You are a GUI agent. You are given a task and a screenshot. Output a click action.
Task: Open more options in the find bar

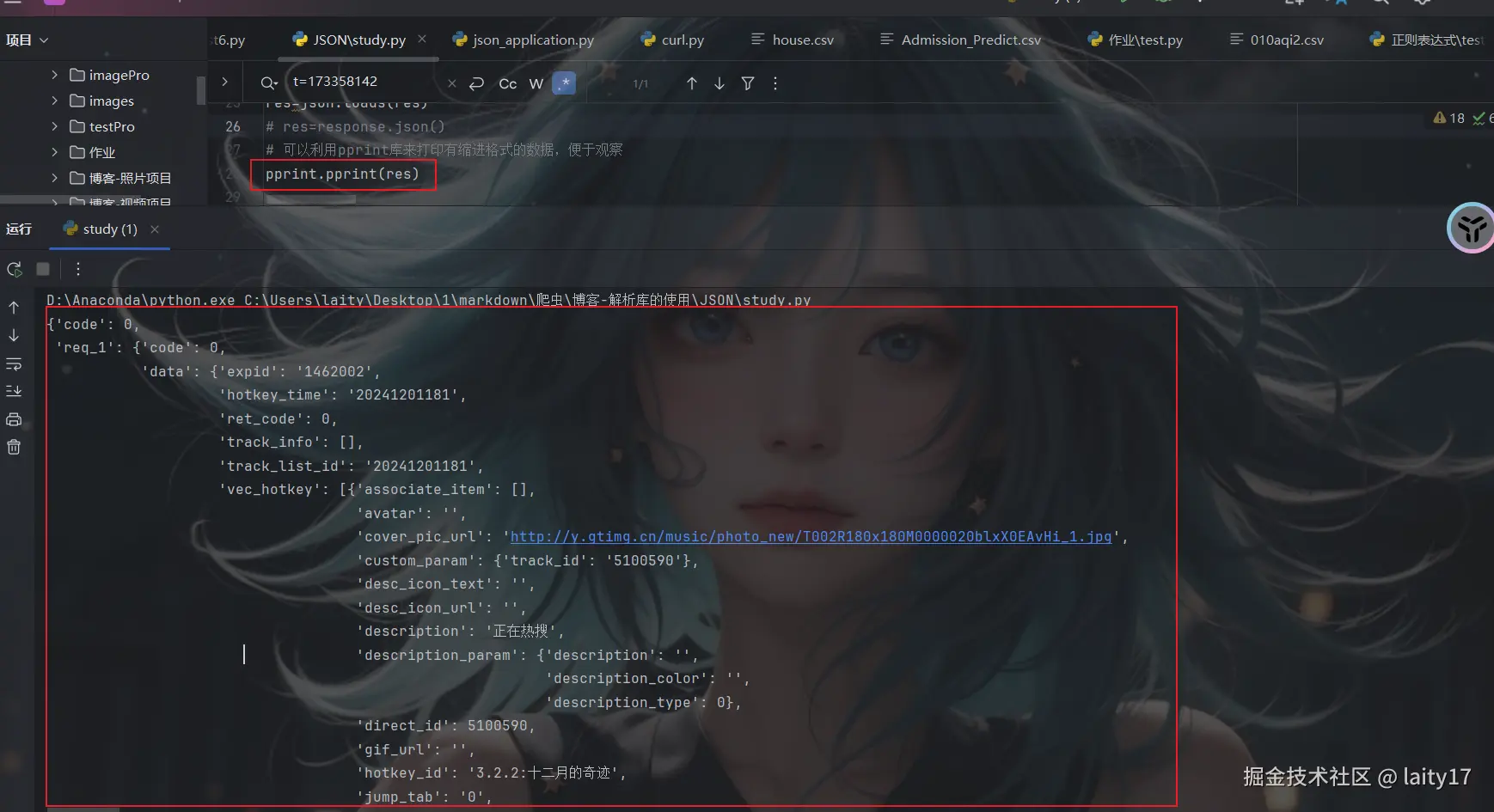pyautogui.click(x=775, y=83)
